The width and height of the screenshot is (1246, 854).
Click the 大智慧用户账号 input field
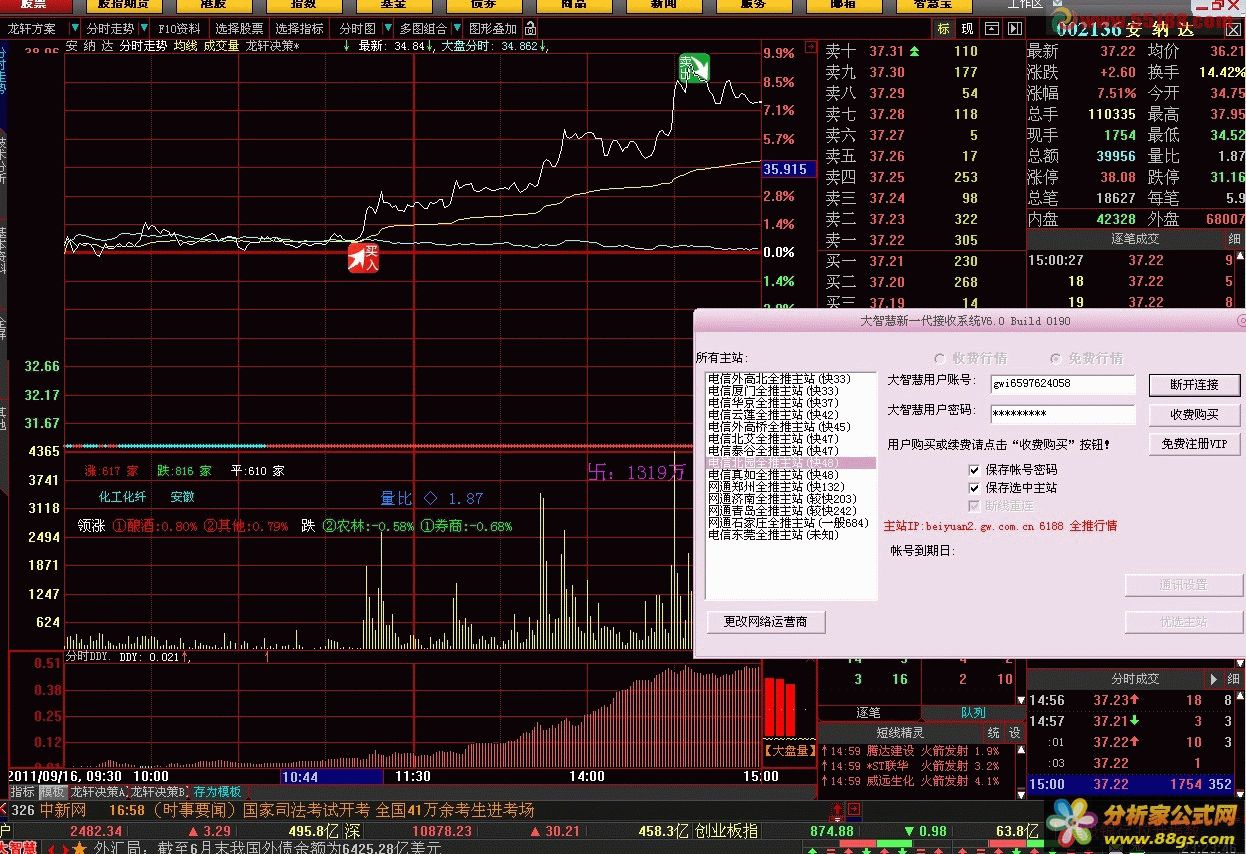pos(1063,384)
